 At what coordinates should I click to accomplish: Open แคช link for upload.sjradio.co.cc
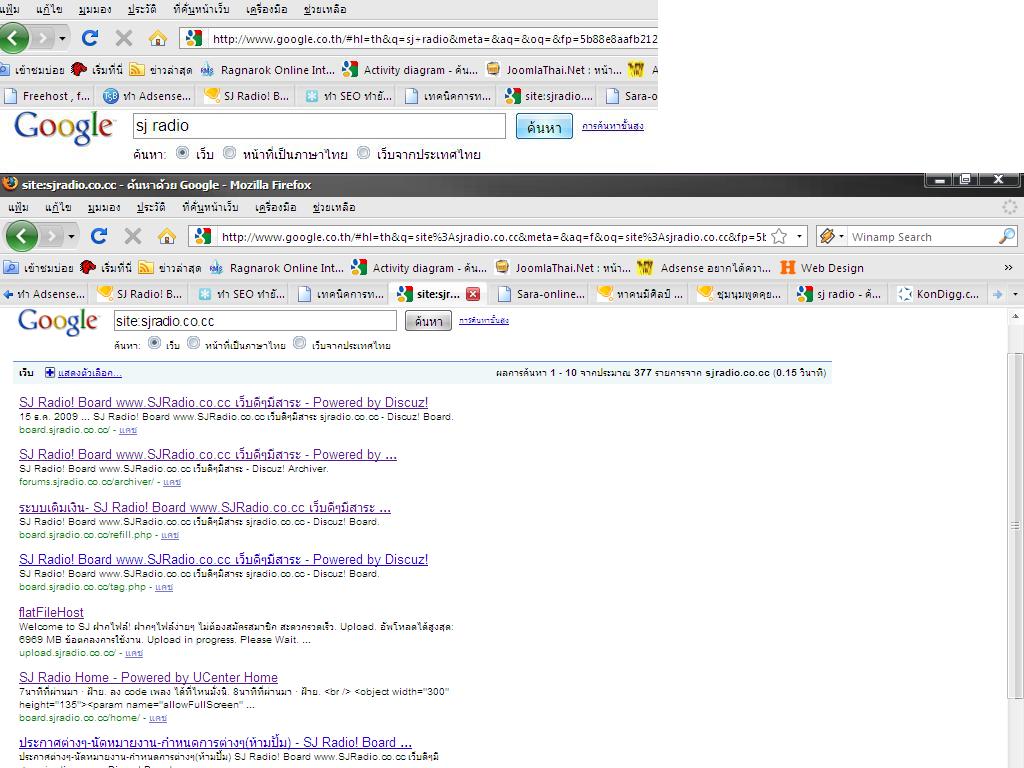click(134, 652)
